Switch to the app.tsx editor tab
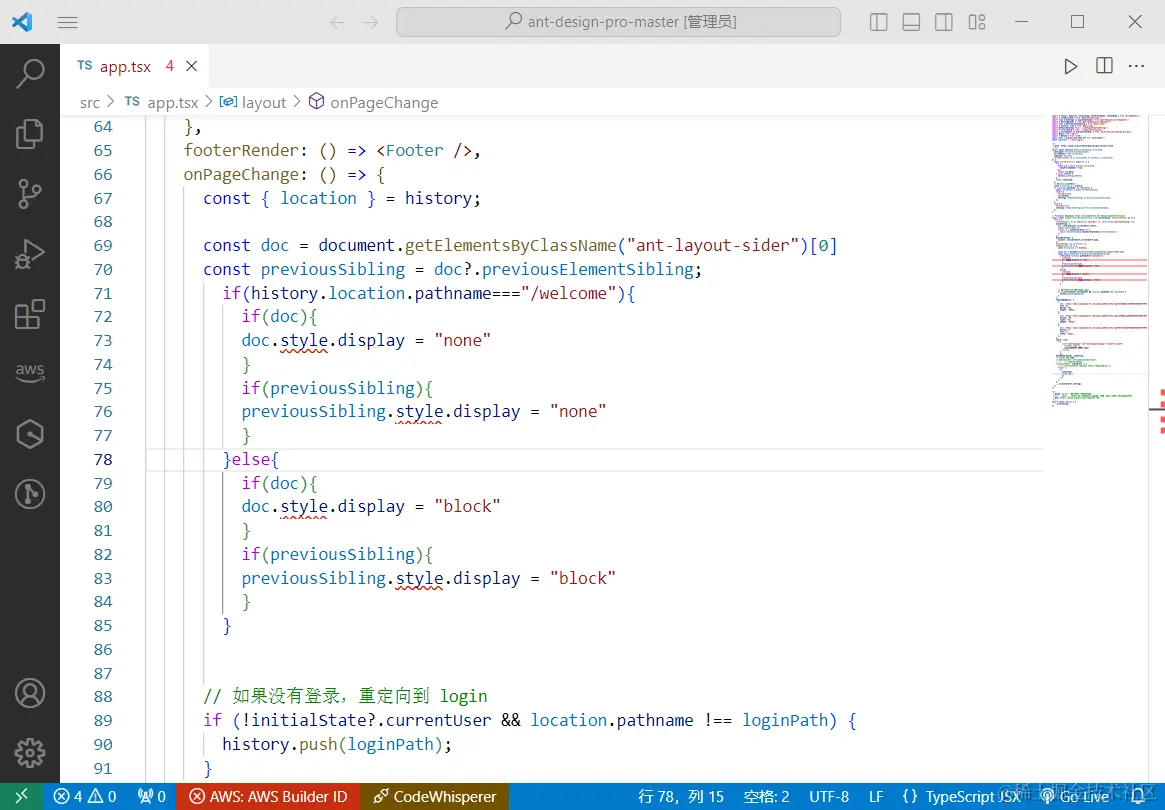The image size is (1165, 810). click(125, 65)
